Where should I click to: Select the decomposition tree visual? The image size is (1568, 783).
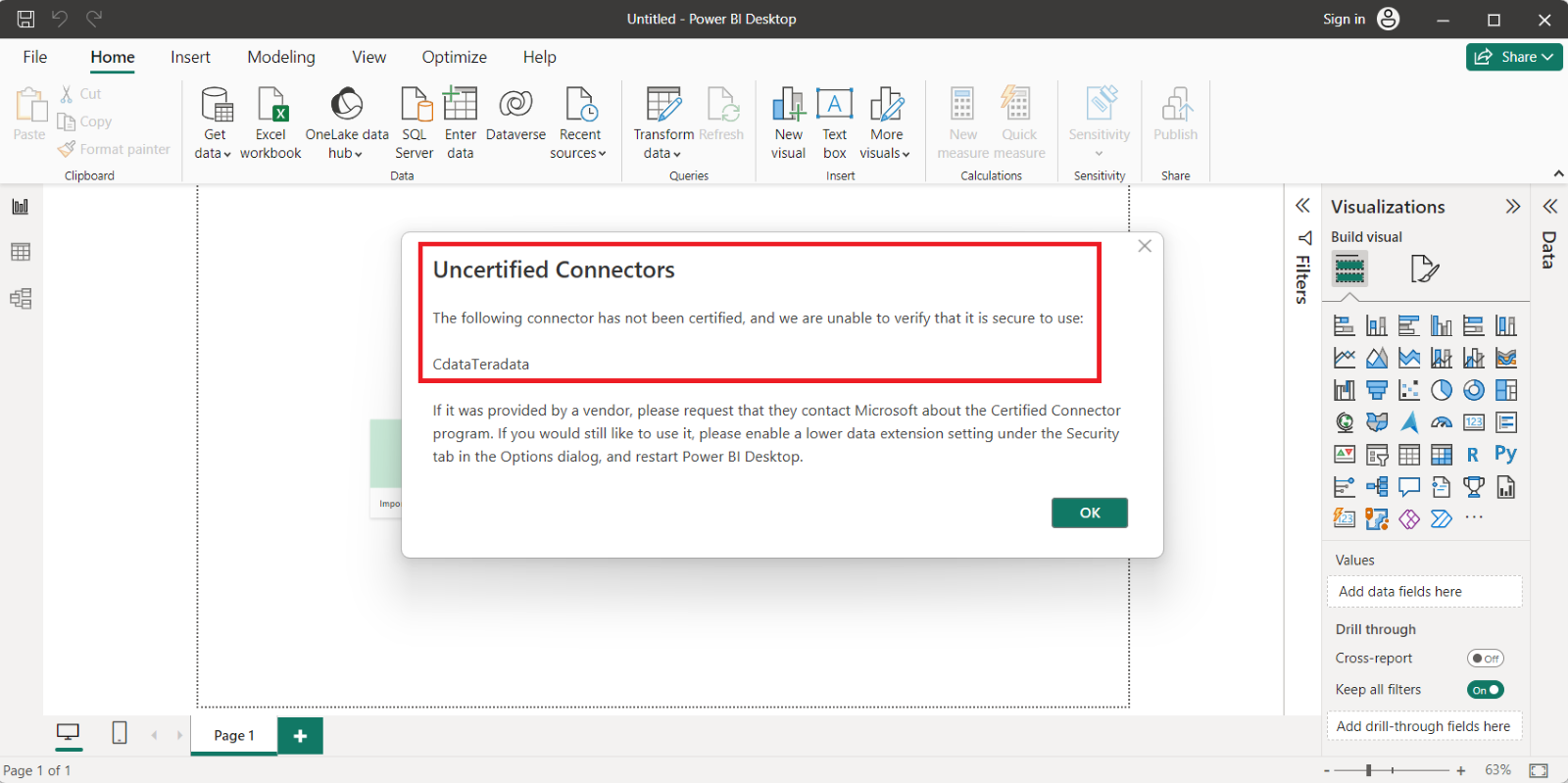[x=1377, y=487]
